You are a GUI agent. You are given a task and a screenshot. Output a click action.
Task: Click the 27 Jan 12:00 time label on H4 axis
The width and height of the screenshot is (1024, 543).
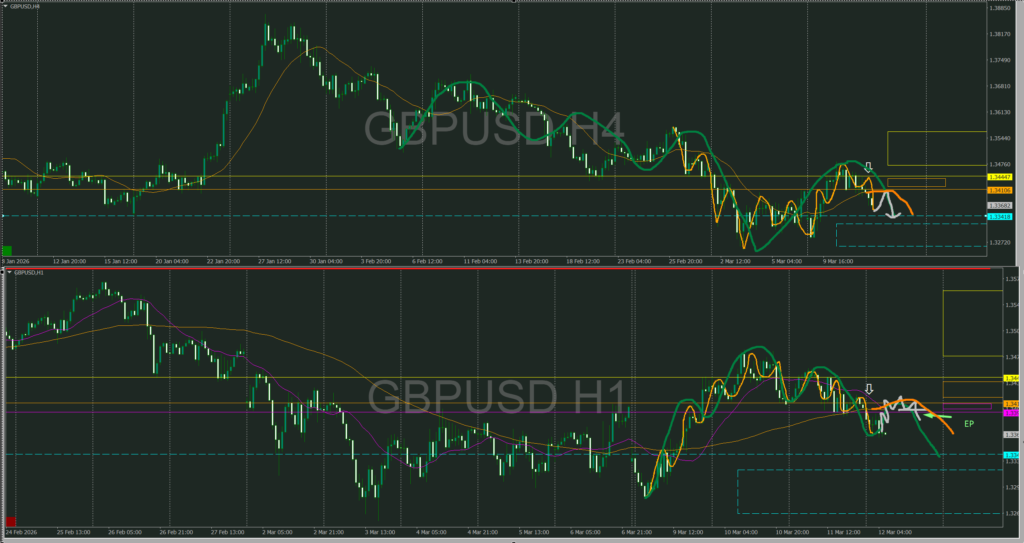coord(273,261)
